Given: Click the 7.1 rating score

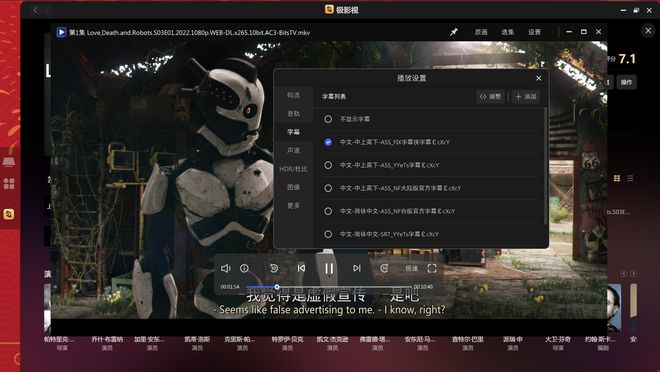Looking at the screenshot, I should click(627, 59).
